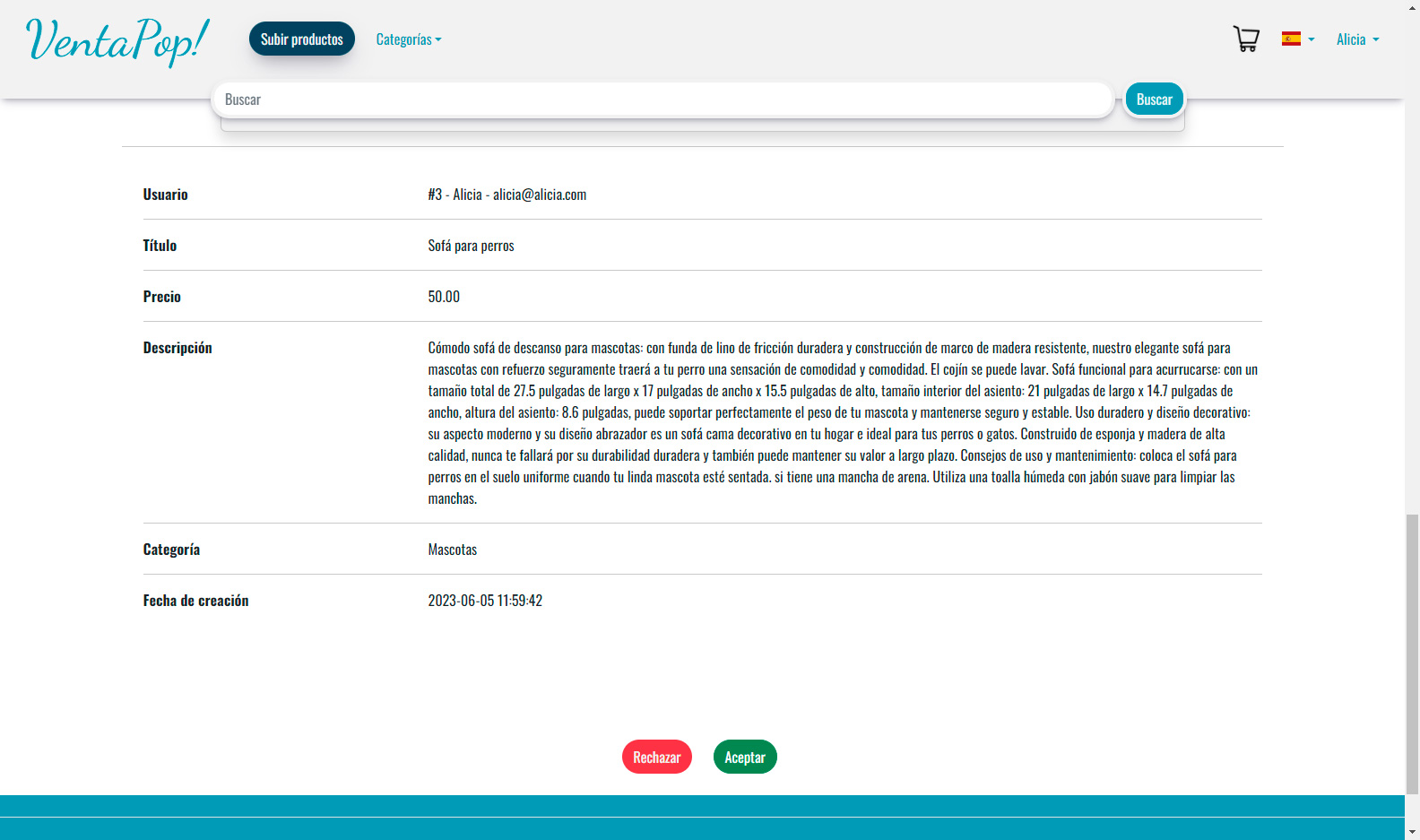
Task: Expand the Categorías dropdown menu
Action: (x=408, y=39)
